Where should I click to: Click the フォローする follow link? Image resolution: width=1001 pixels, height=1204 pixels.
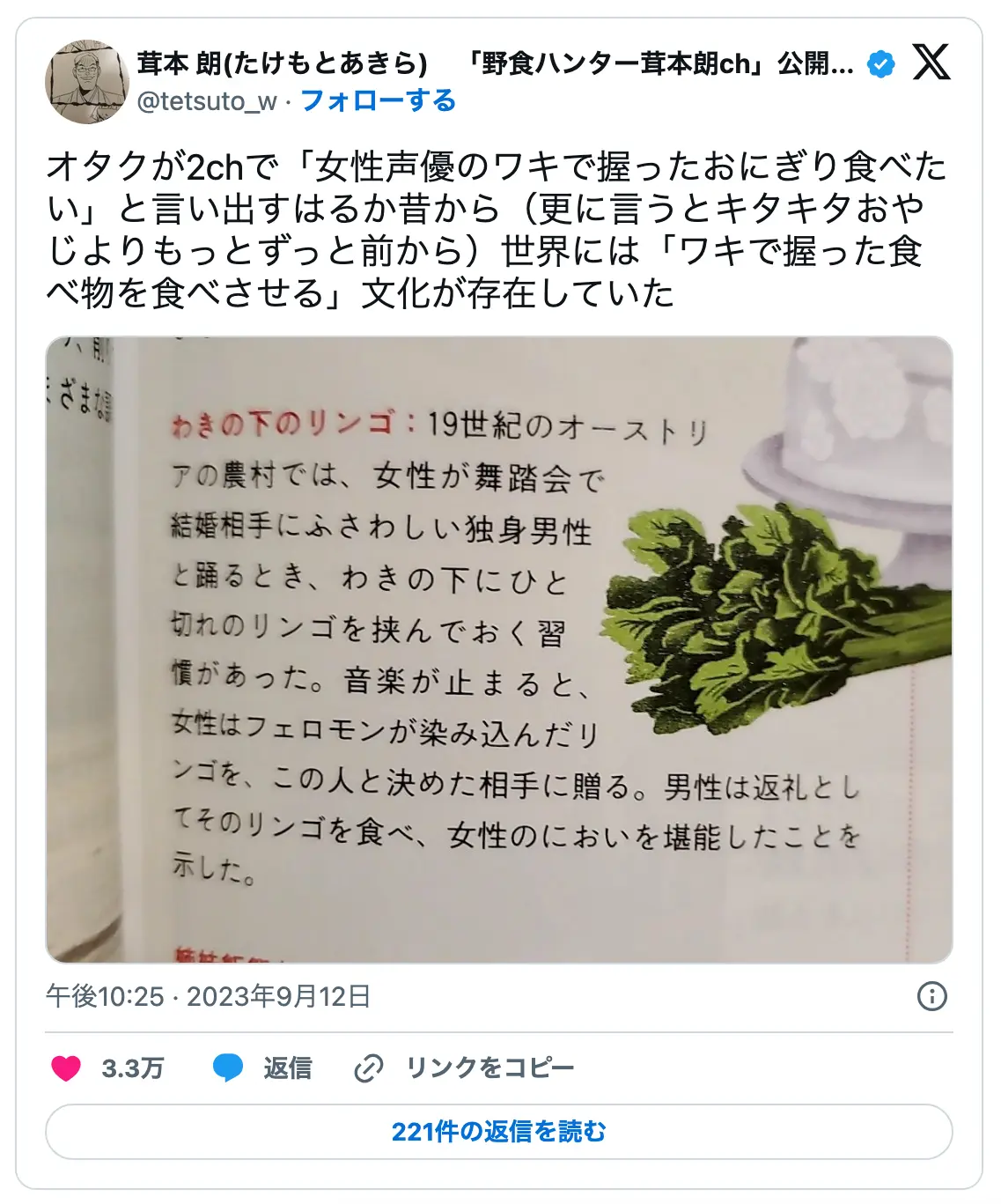pos(379,101)
